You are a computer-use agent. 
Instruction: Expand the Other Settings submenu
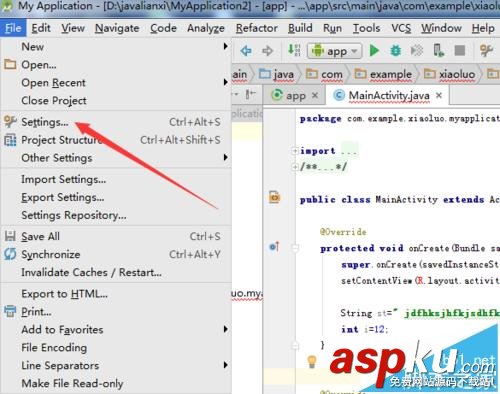116,158
